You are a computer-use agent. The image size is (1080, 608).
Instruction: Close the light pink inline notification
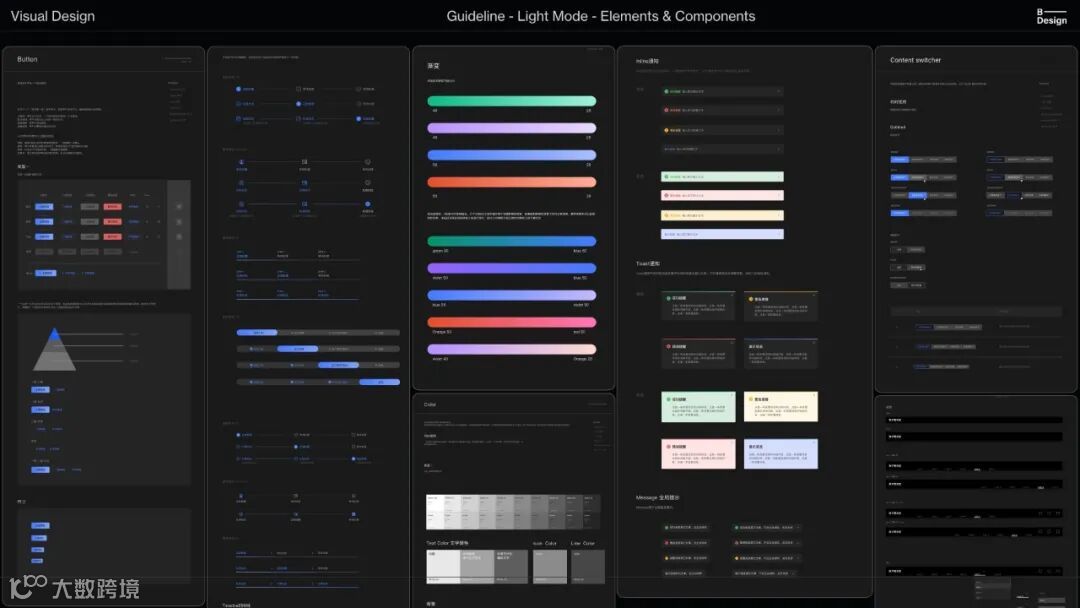coord(779,196)
